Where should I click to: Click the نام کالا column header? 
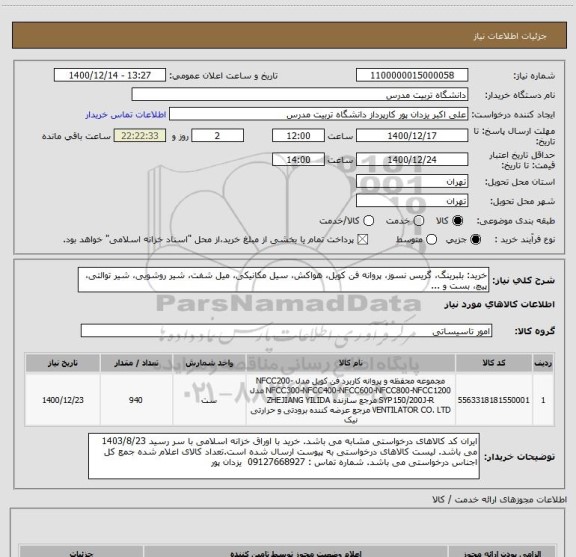pyautogui.click(x=350, y=363)
